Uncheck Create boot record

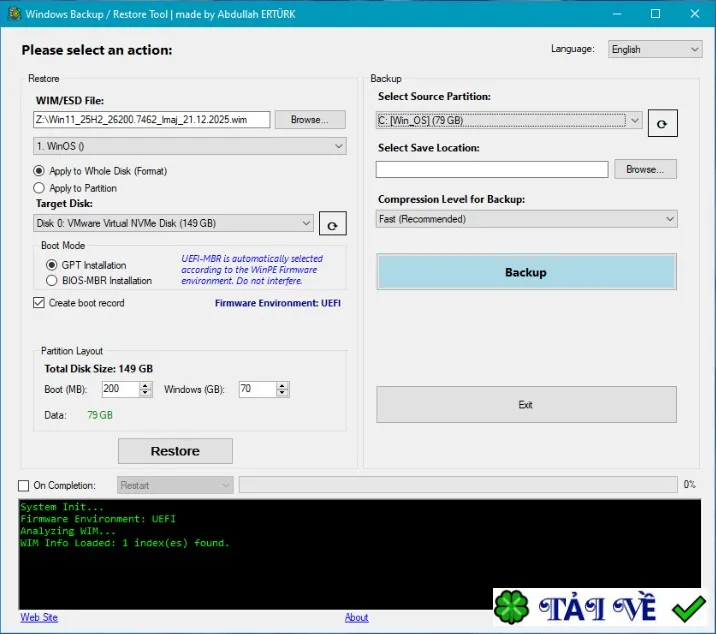(x=39, y=303)
